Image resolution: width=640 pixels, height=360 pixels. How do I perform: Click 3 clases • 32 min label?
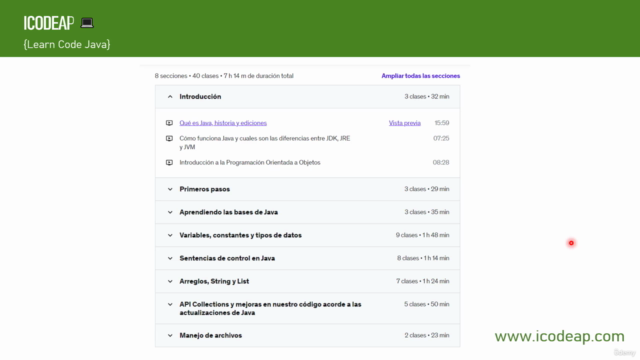[x=427, y=97]
